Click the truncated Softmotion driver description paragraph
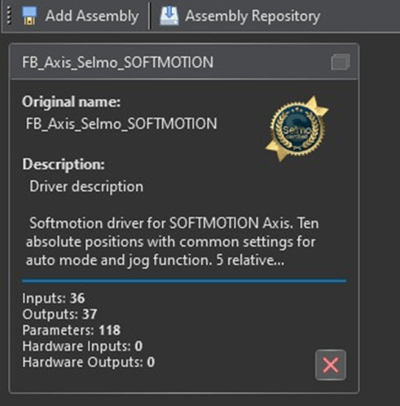This screenshot has width=400, height=406. click(172, 242)
